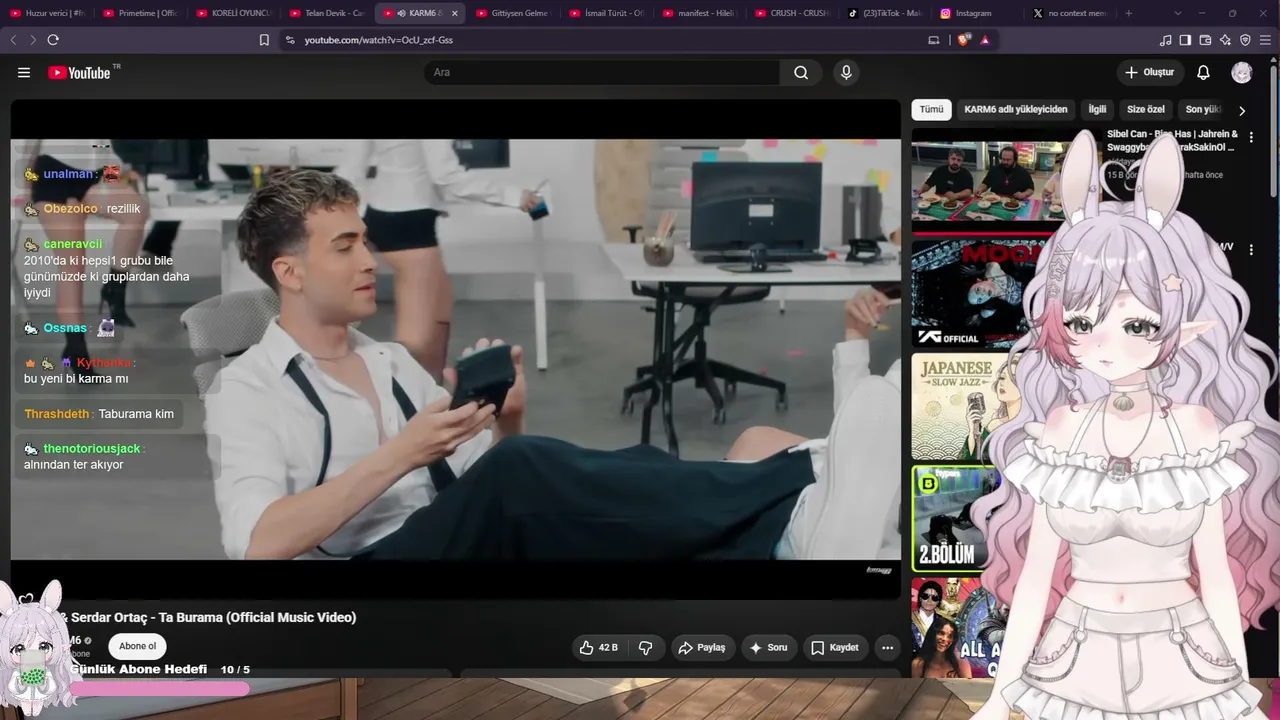
Task: Close the active KARM6 tab
Action: pyautogui.click(x=455, y=13)
